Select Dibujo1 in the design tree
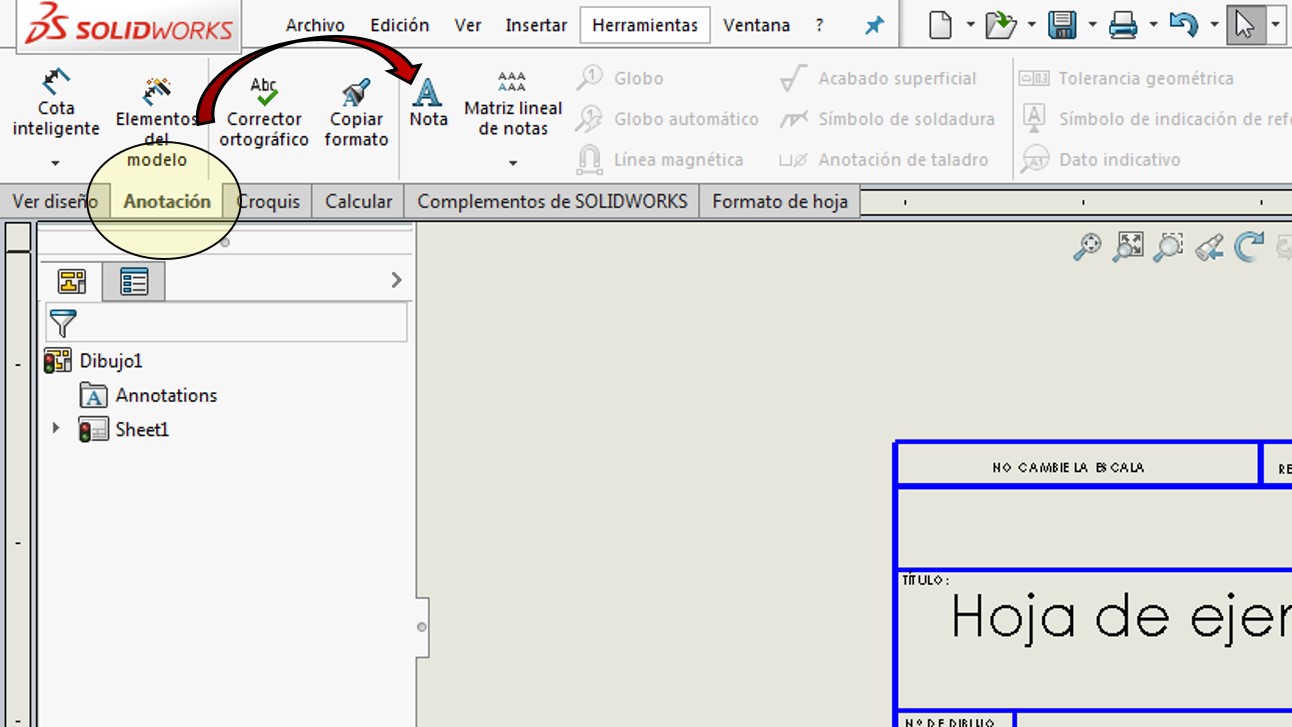The height and width of the screenshot is (727, 1292). [x=95, y=361]
